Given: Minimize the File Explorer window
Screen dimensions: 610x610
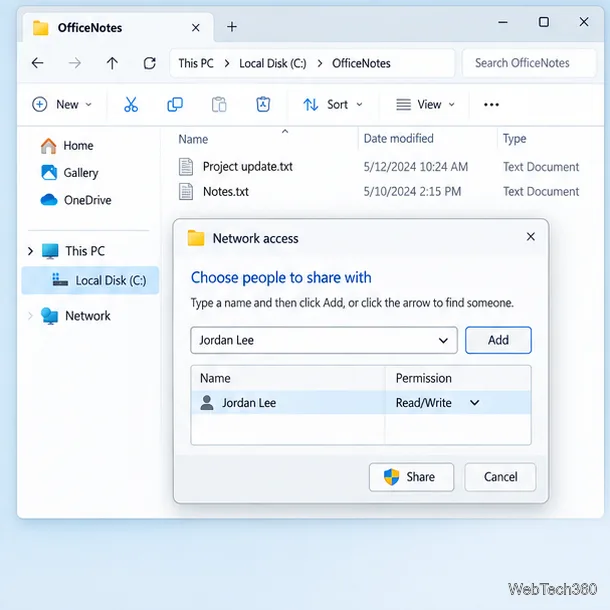Looking at the screenshot, I should click(503, 22).
